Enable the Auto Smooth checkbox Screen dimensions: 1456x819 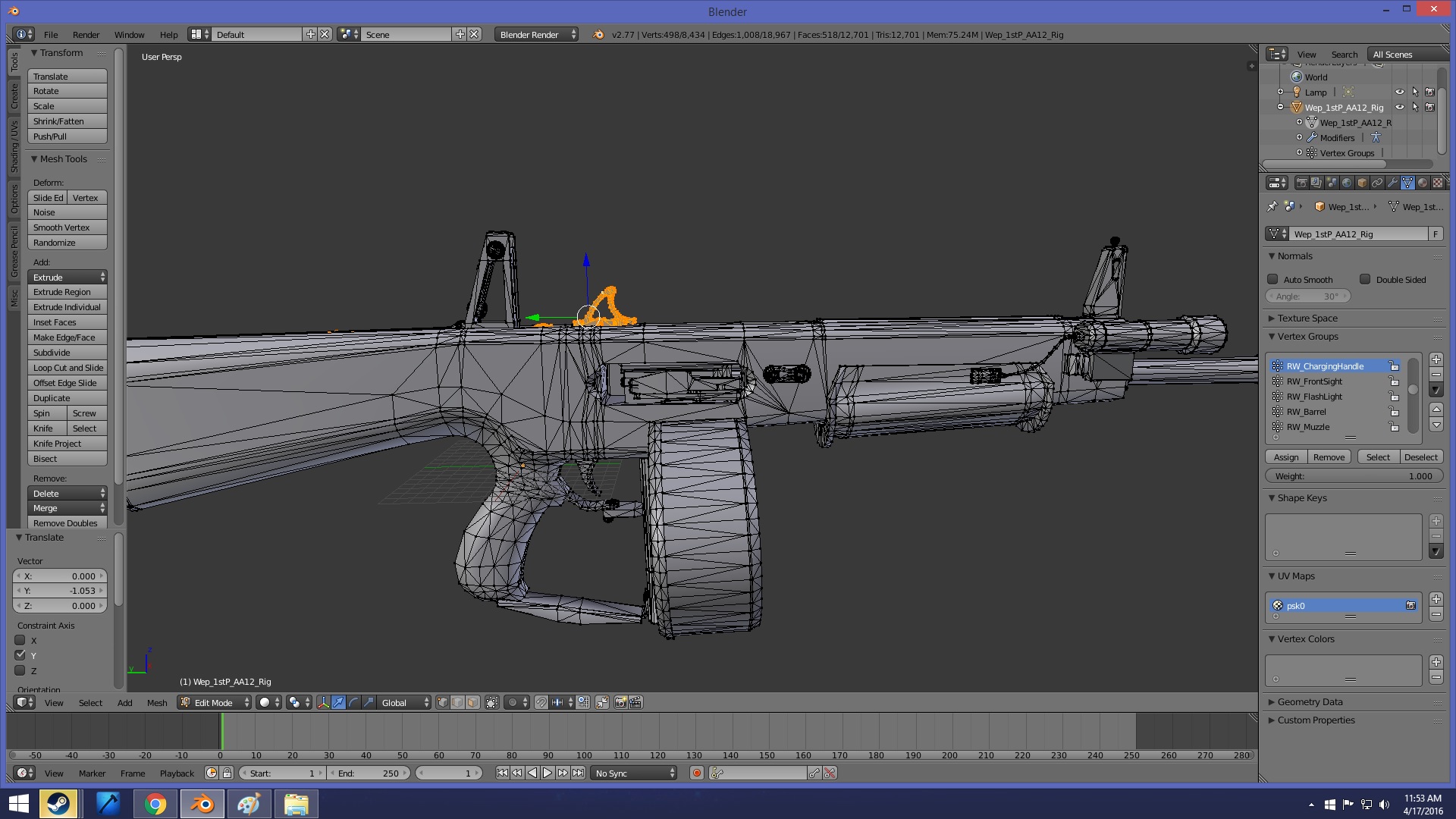tap(1272, 279)
